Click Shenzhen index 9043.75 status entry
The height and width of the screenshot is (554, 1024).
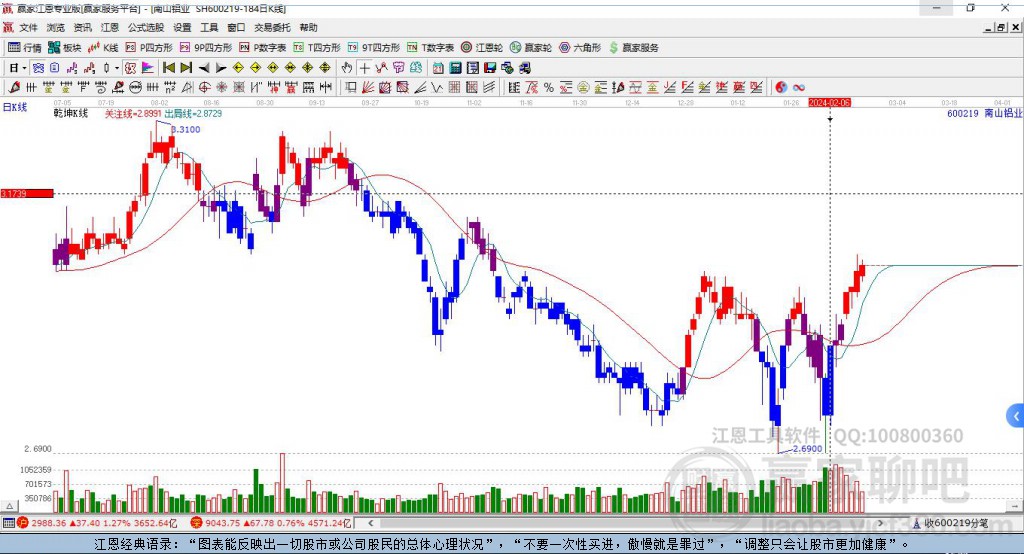click(271, 523)
